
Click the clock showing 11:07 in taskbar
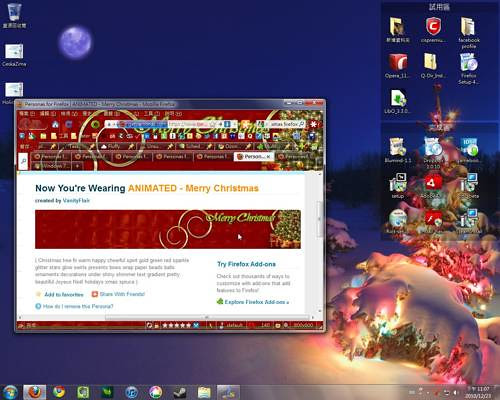coord(479,392)
